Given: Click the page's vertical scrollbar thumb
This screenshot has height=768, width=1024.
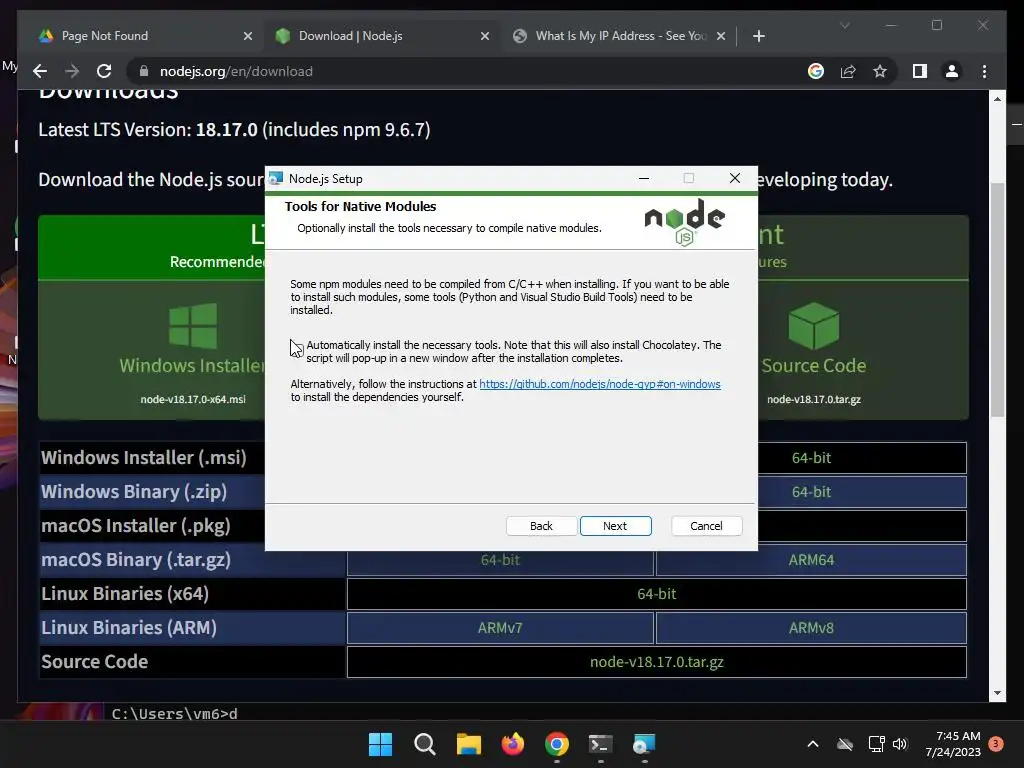Looking at the screenshot, I should point(997,299).
